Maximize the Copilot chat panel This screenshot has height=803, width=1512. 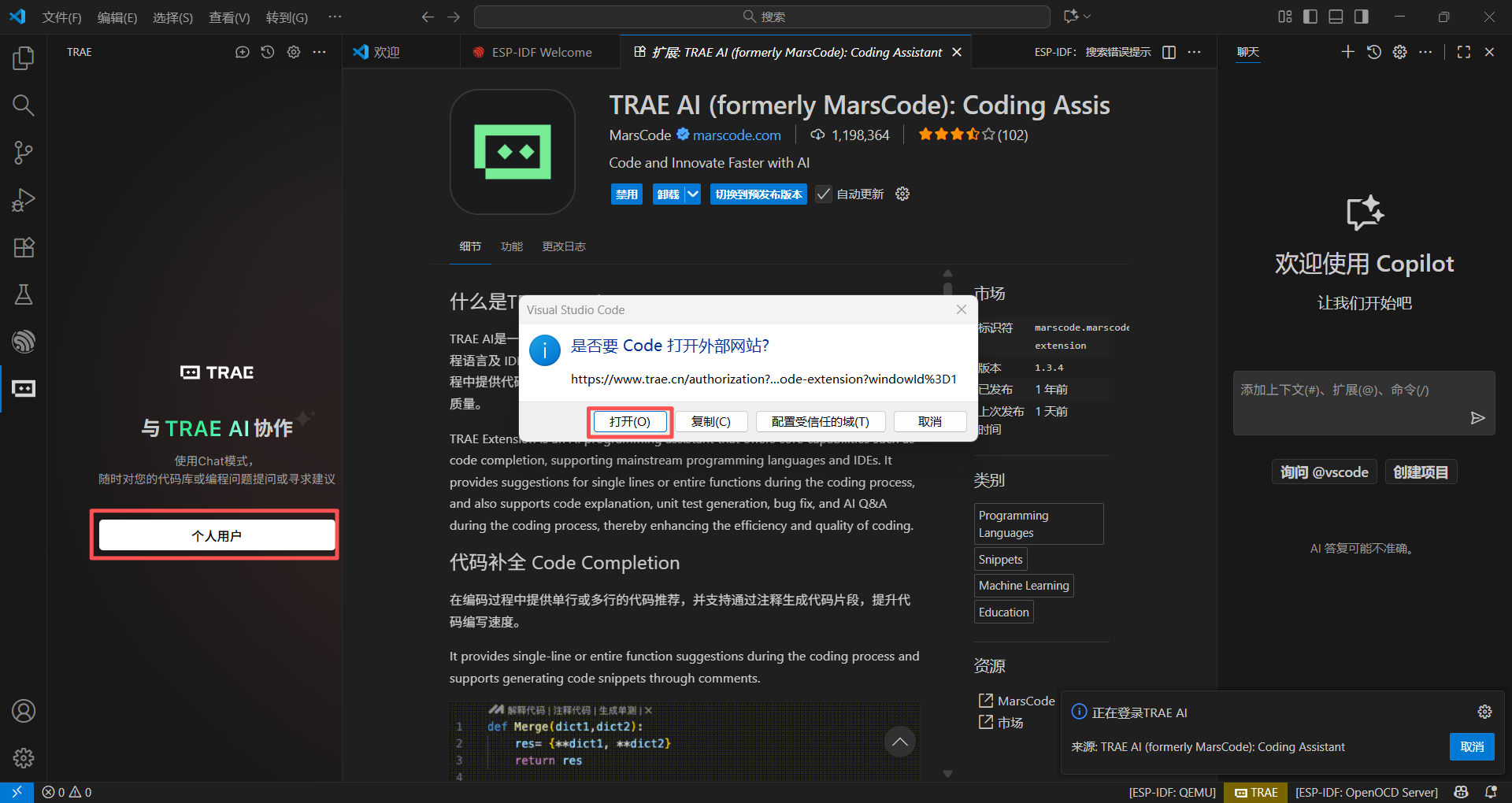1464,52
